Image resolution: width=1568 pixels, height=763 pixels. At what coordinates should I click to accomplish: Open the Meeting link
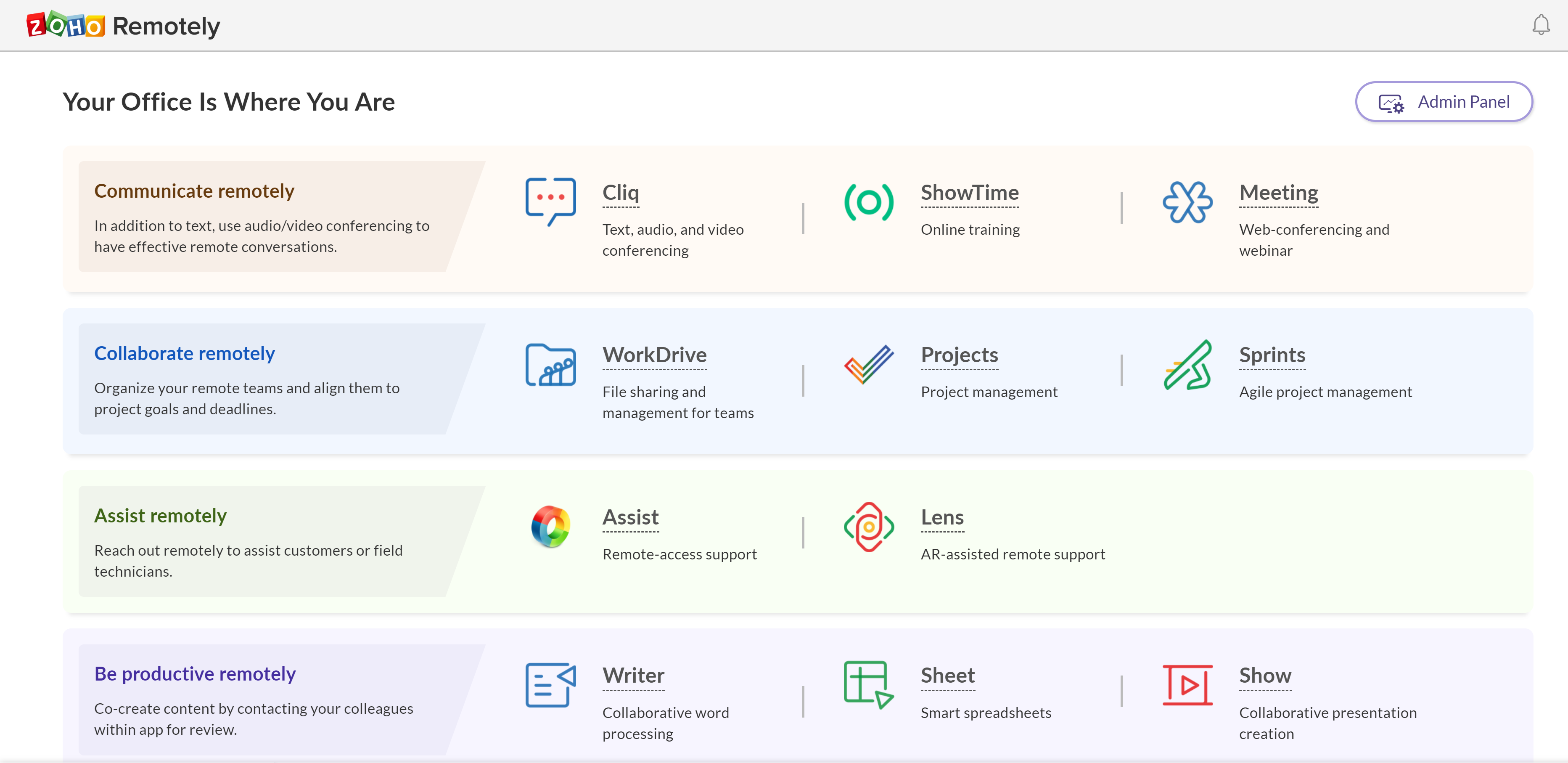coord(1278,192)
